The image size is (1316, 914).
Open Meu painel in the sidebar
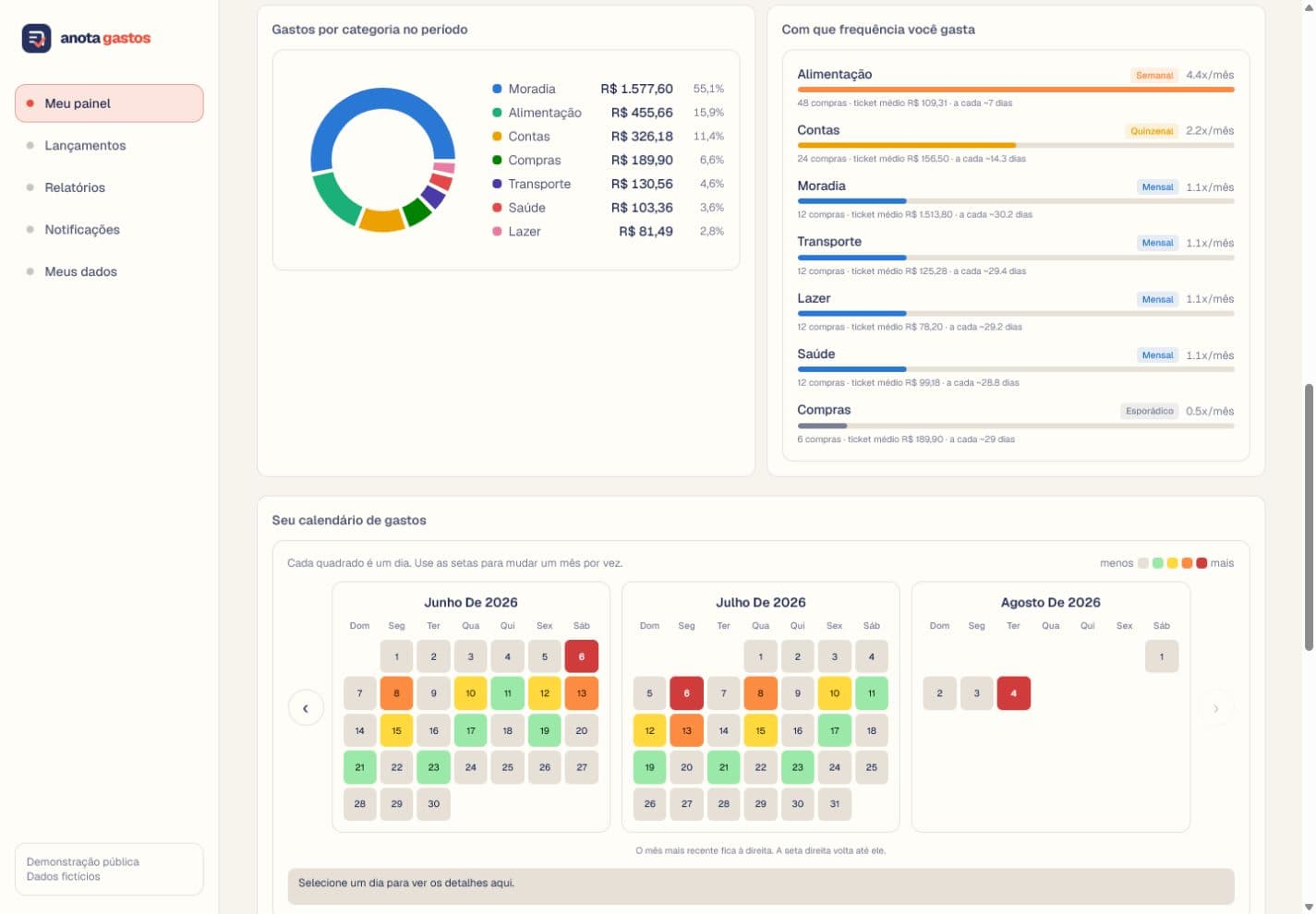click(109, 103)
